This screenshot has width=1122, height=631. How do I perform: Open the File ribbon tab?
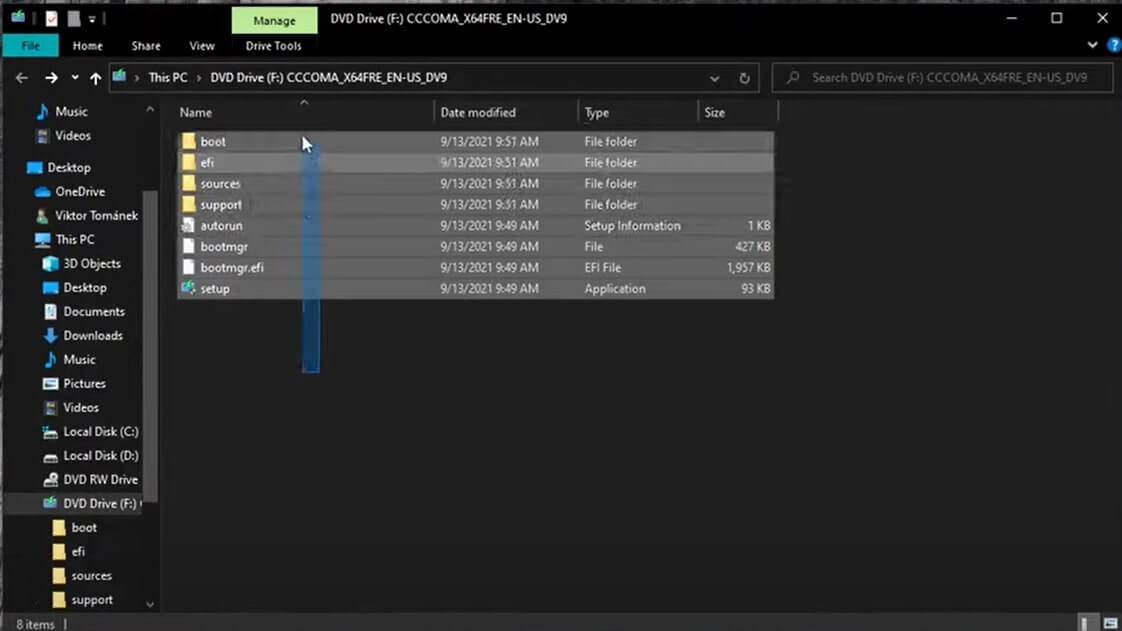[x=30, y=46]
